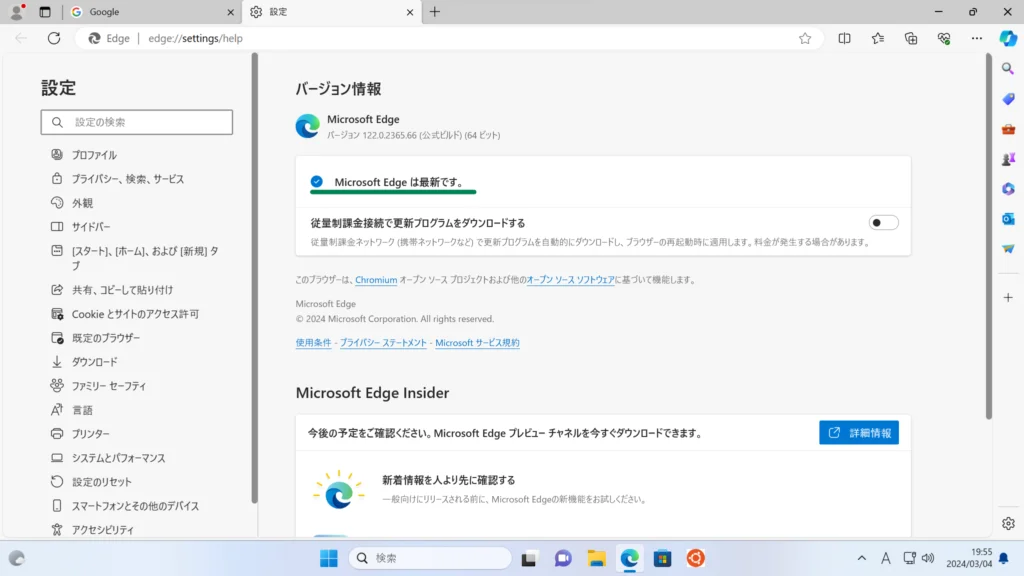The height and width of the screenshot is (576, 1024).
Task: Select プライバシー、検索、サービス in settings menu
Action: [127, 179]
